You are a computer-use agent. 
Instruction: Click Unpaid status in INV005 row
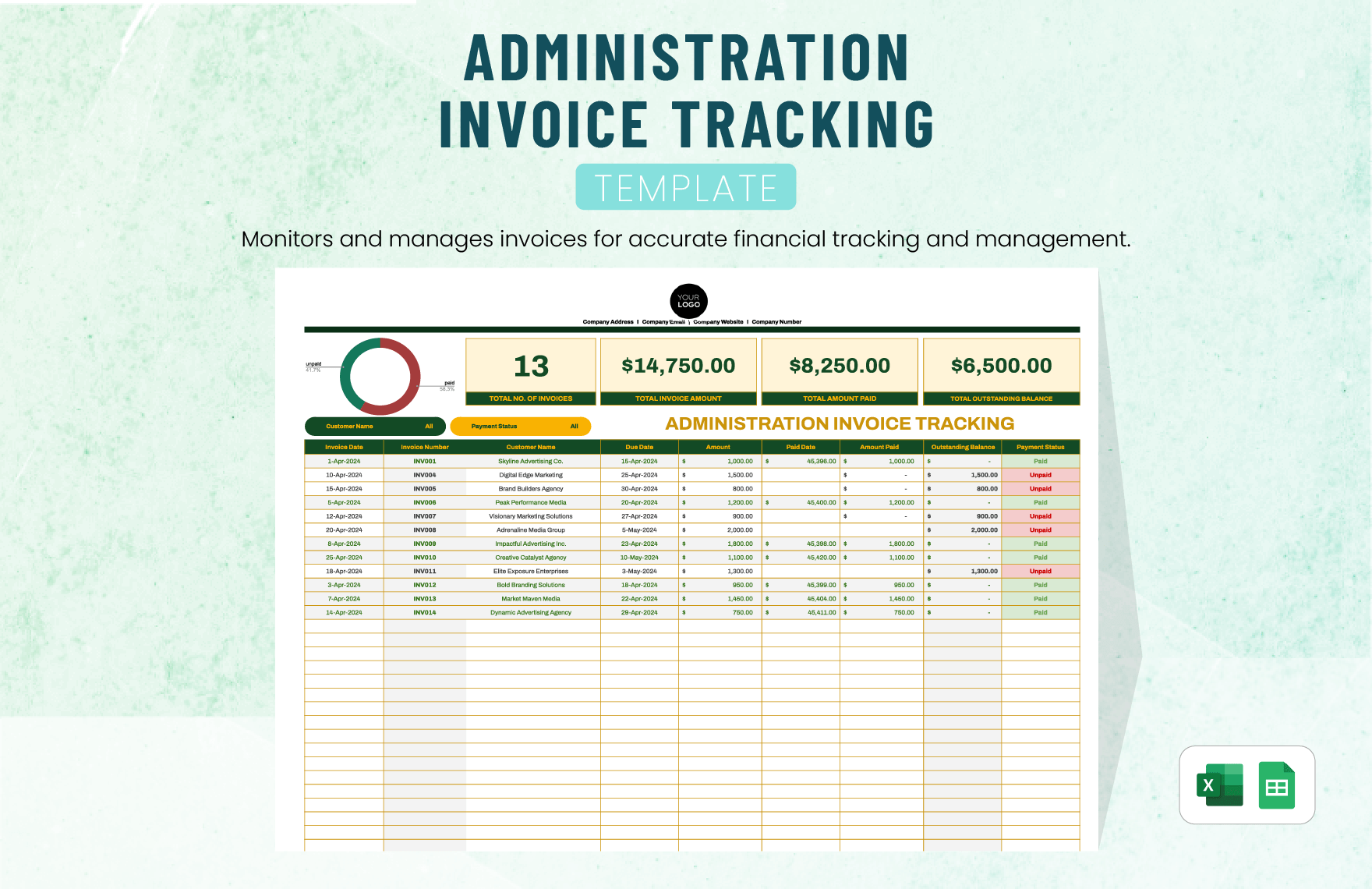pyautogui.click(x=1041, y=489)
